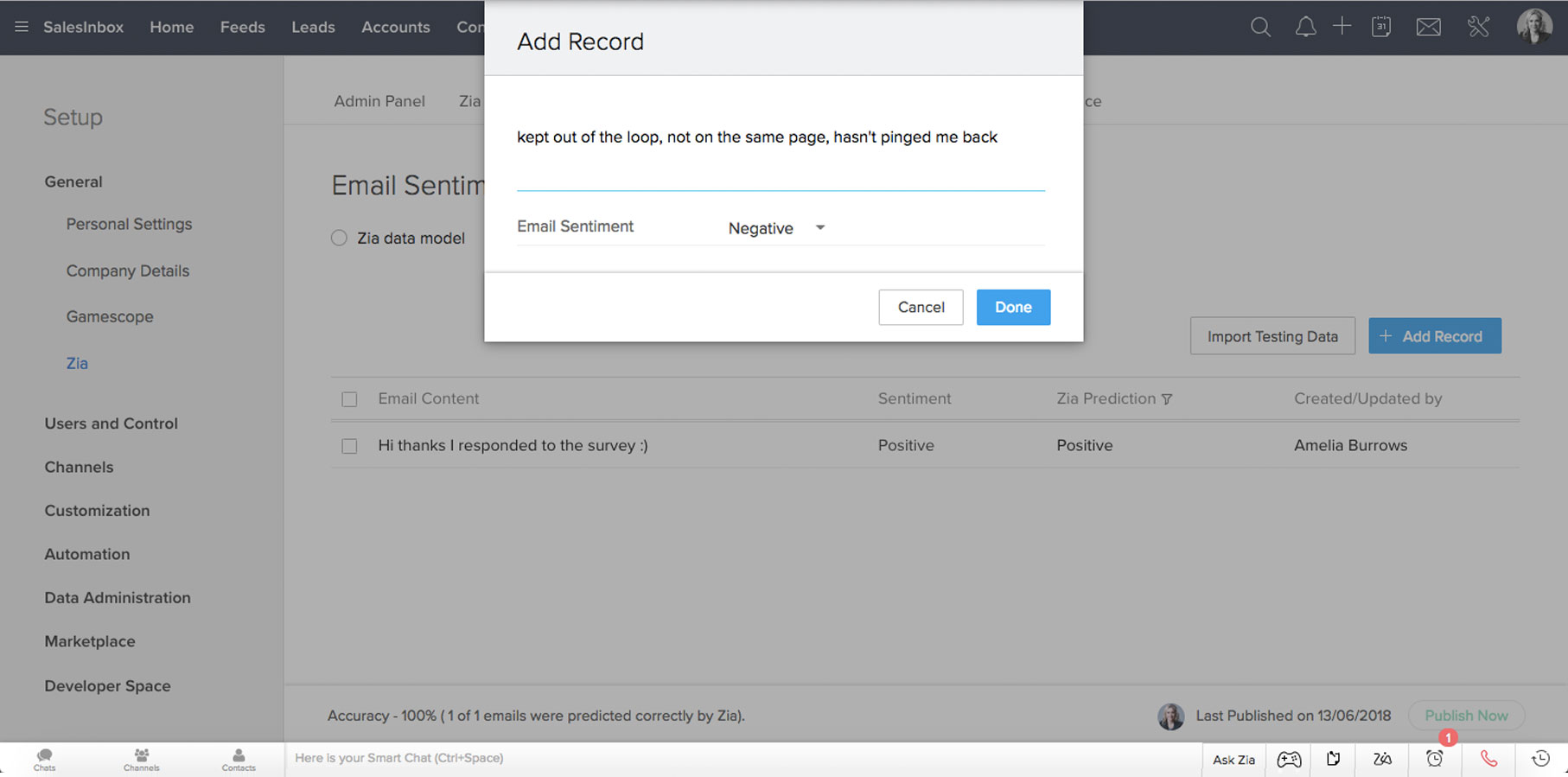
Task: Open the alarm clock reminders icon
Action: [x=1434, y=759]
